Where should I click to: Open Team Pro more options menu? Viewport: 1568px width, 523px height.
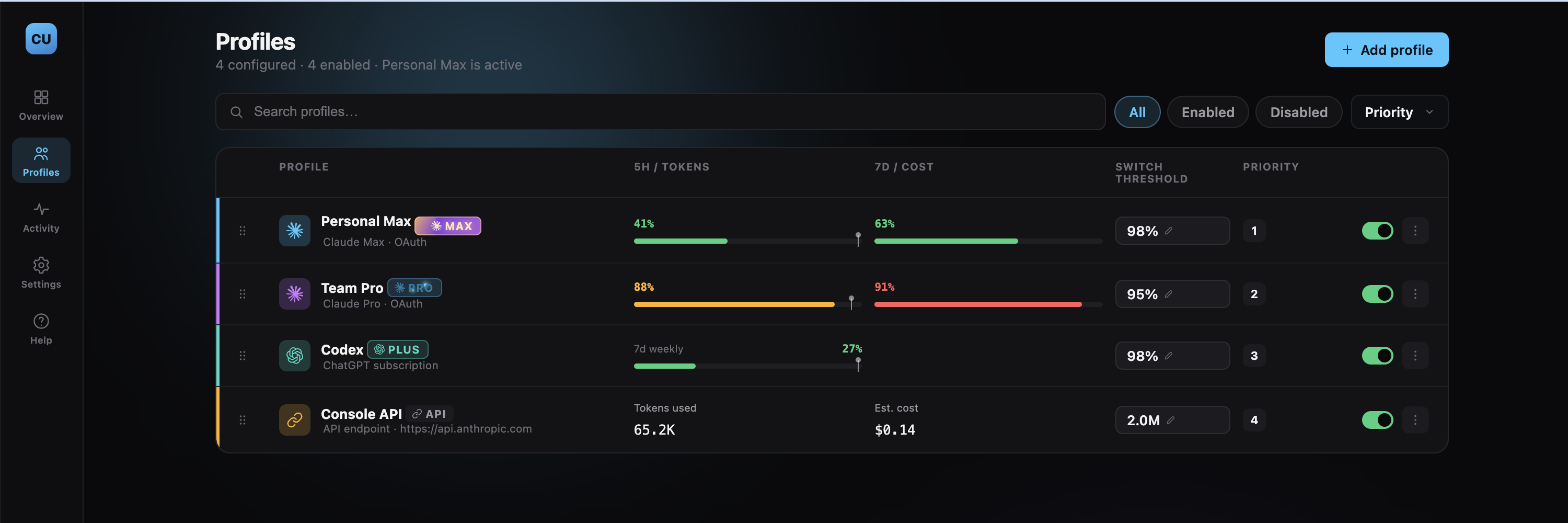(1415, 294)
